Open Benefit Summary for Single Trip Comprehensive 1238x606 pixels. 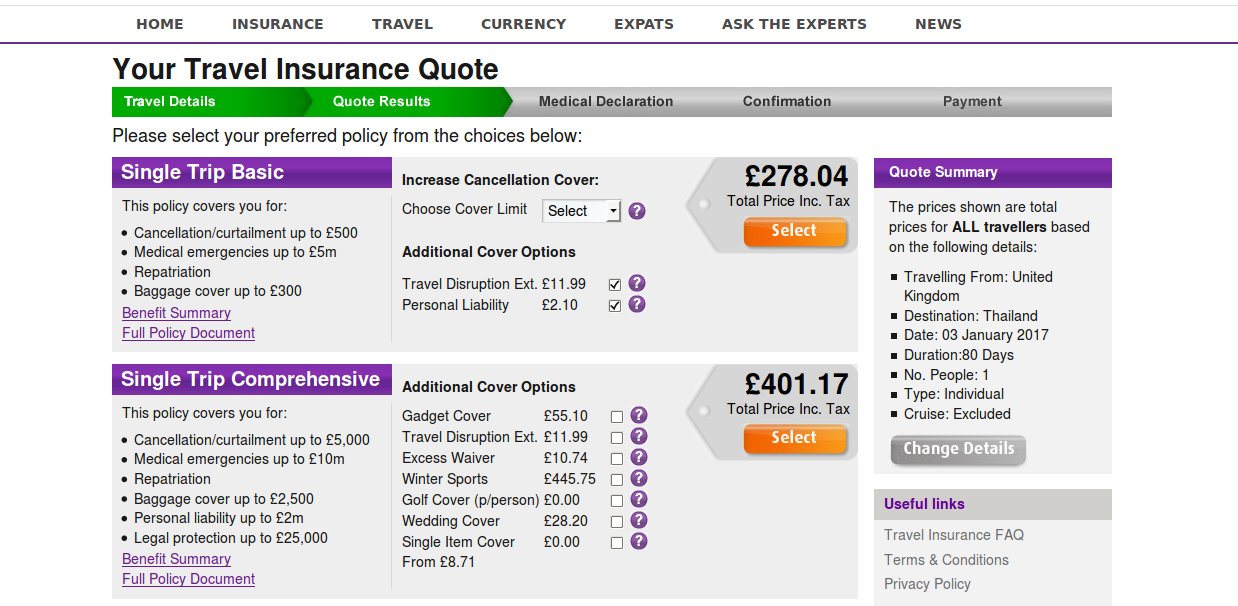coord(176,559)
